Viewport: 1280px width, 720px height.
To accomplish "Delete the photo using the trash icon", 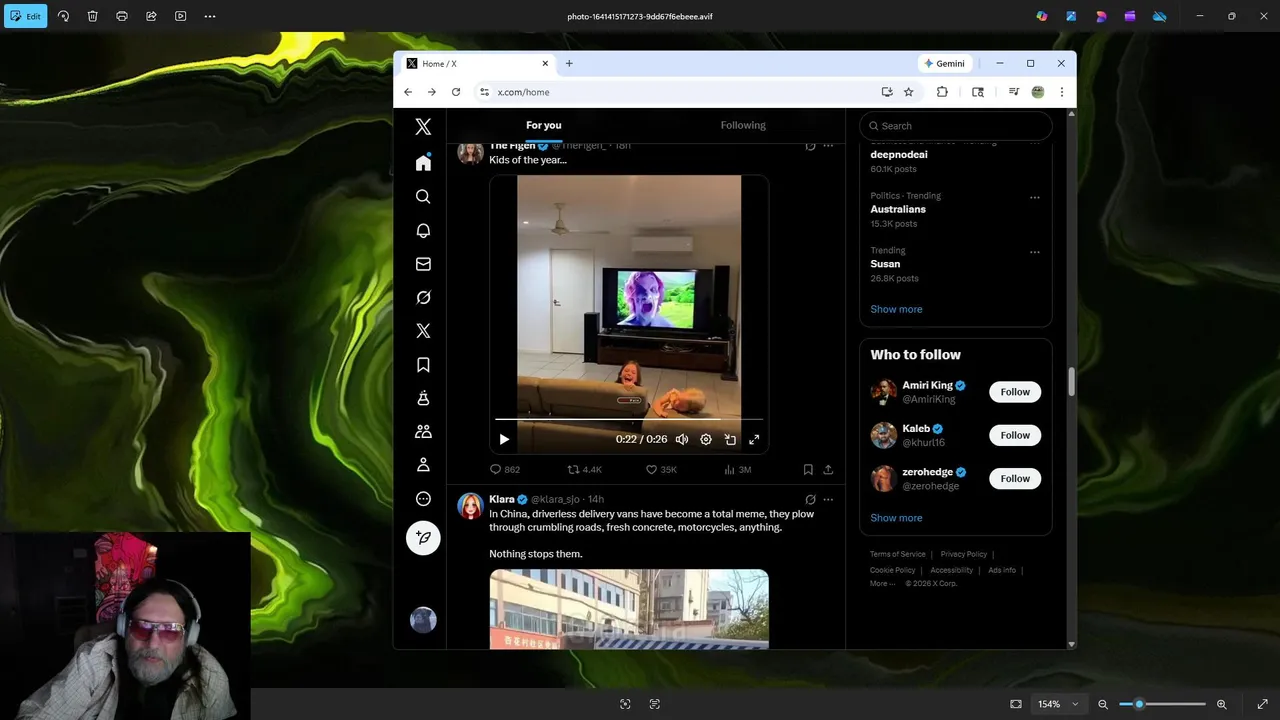I will click(x=92, y=16).
